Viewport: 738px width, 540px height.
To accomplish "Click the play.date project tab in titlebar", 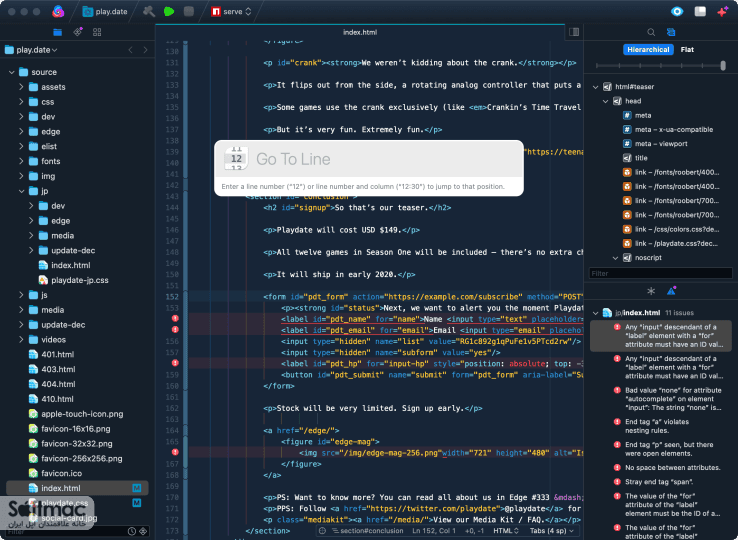I will click(x=105, y=11).
